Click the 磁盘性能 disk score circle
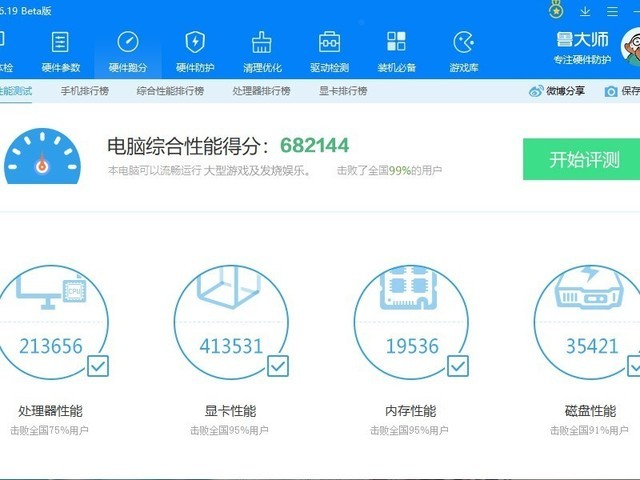This screenshot has width=640, height=480. click(591, 322)
